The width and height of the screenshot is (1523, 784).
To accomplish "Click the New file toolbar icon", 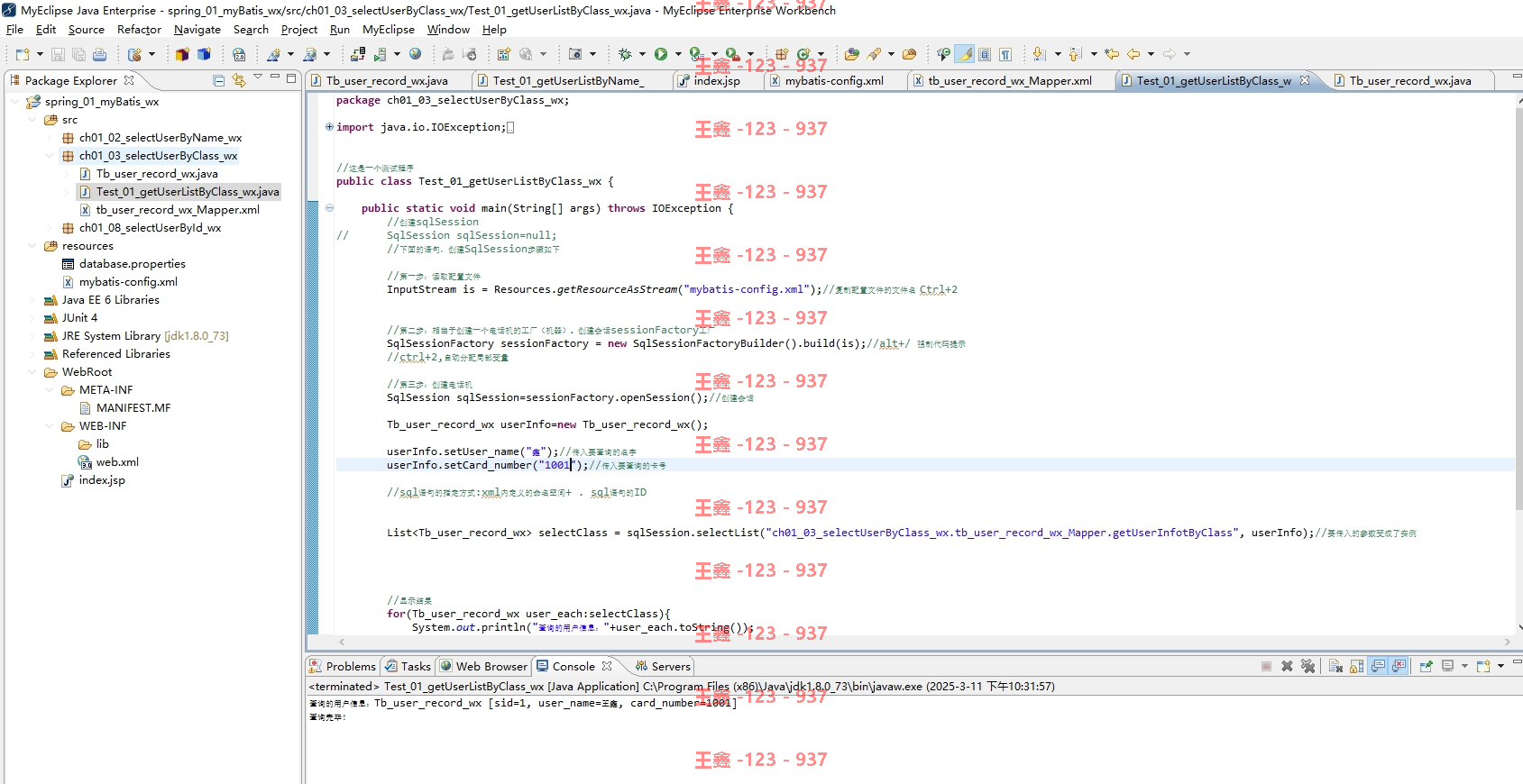I will point(23,54).
